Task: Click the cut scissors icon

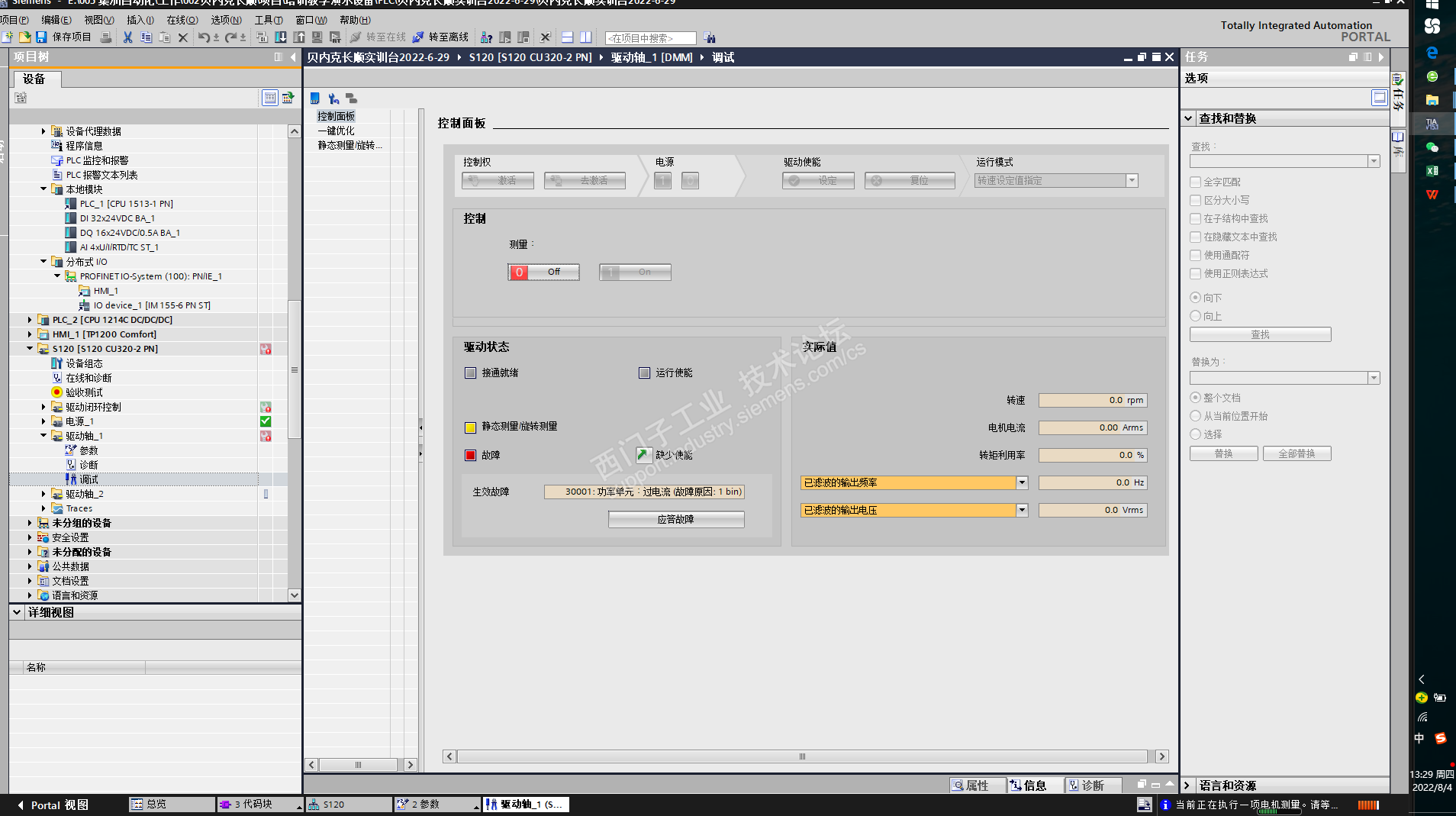Action: [x=127, y=37]
